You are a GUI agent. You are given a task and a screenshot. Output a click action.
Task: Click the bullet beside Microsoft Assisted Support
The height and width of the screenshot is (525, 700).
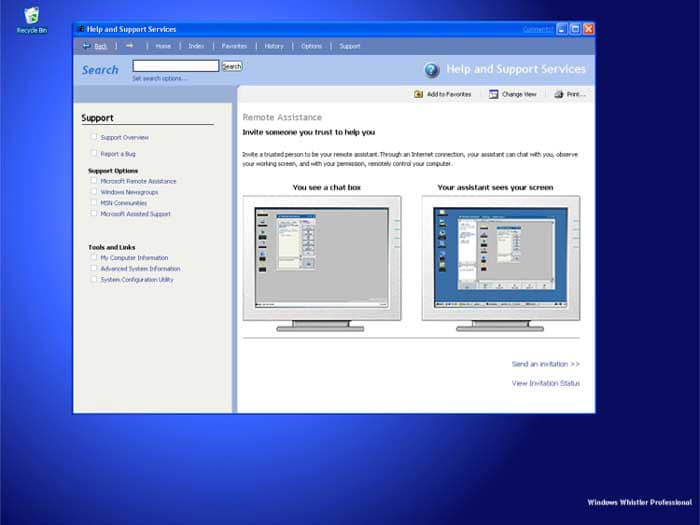(x=93, y=213)
